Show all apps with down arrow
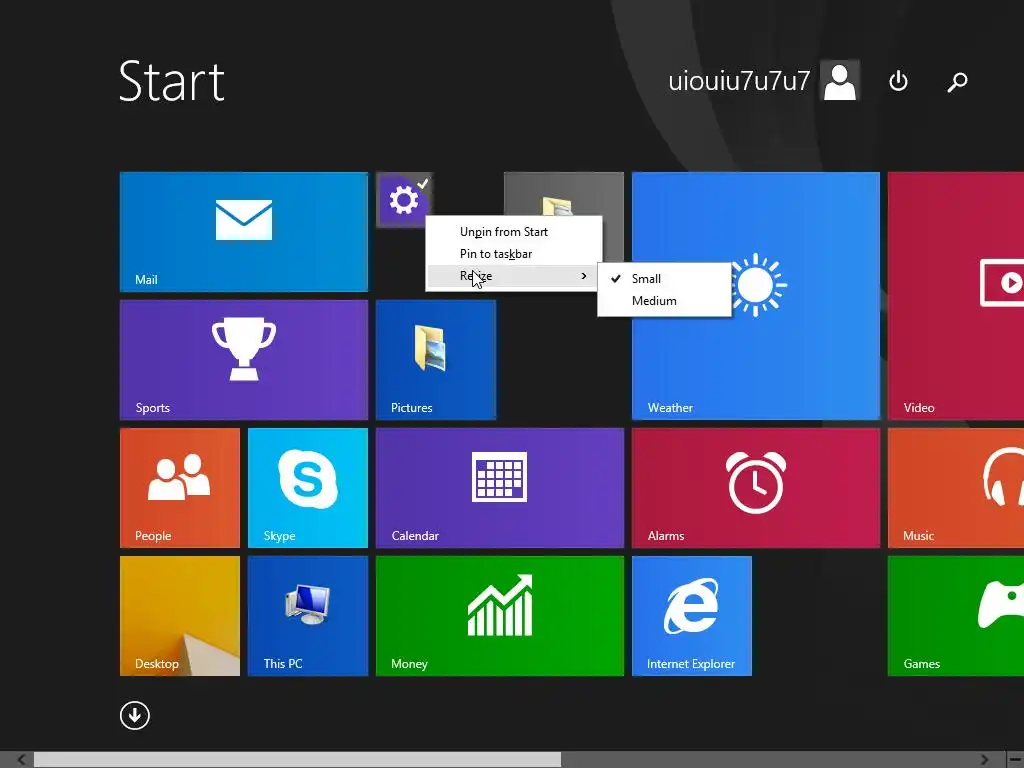The image size is (1024, 768). pyautogui.click(x=135, y=716)
